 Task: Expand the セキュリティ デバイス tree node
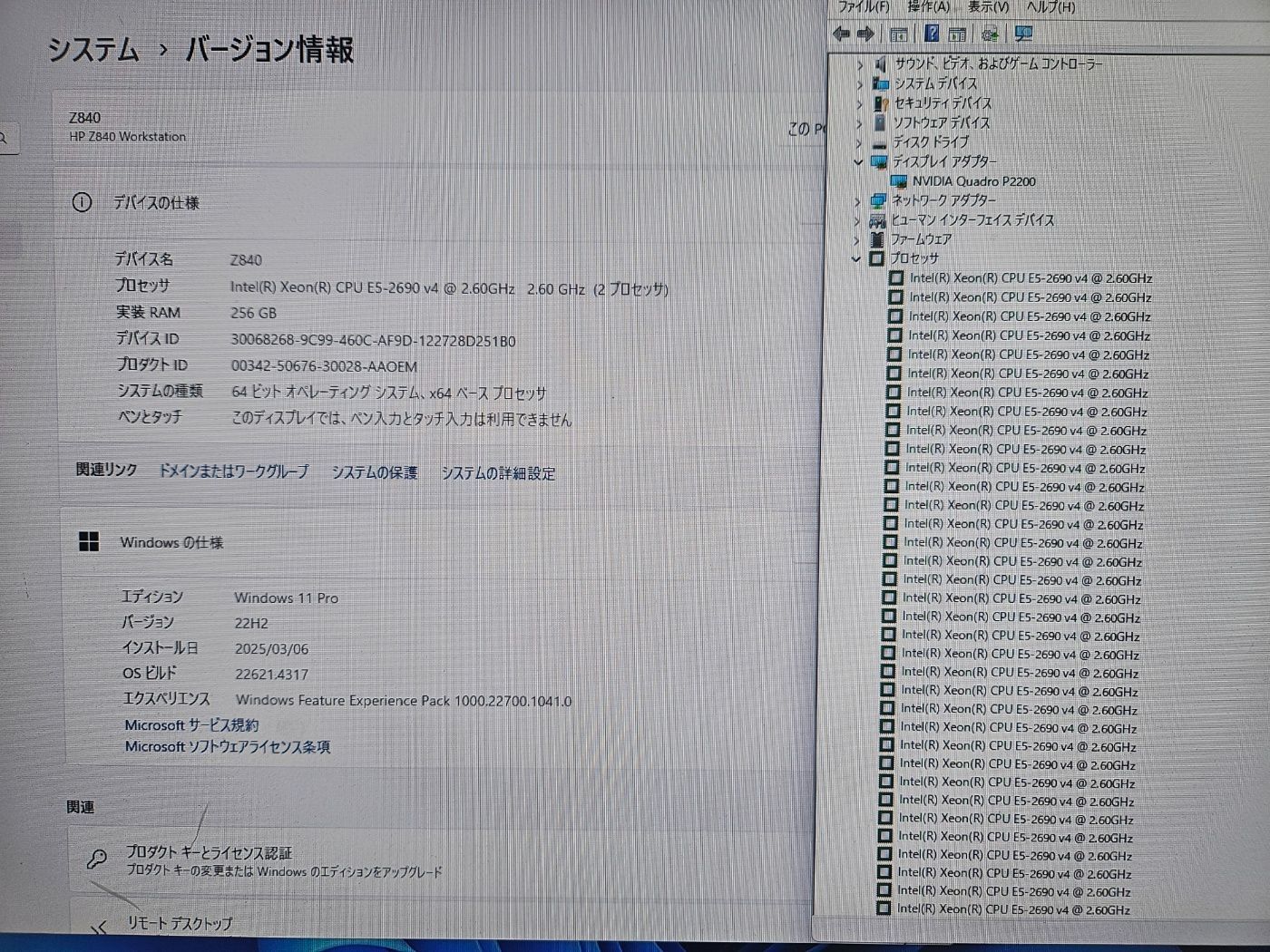pos(859,104)
